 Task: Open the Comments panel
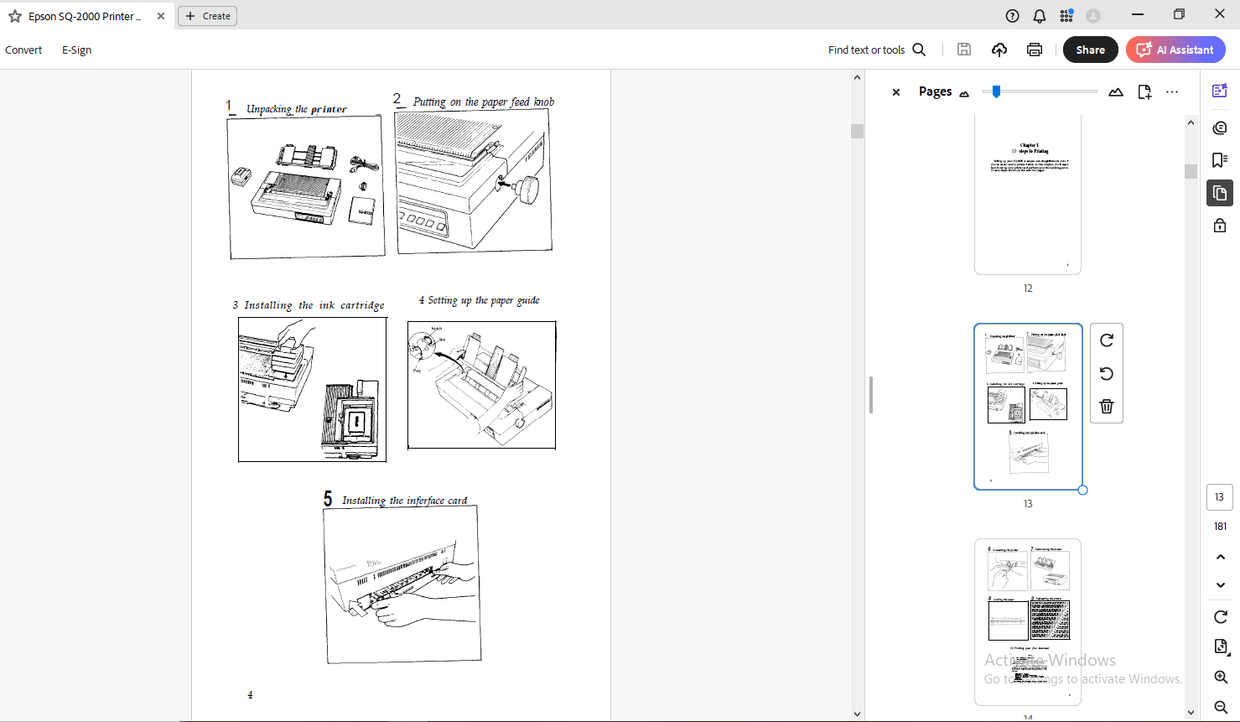[x=1219, y=127]
